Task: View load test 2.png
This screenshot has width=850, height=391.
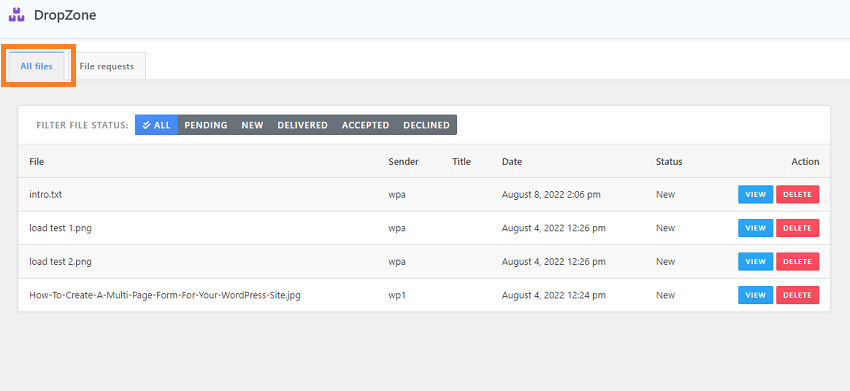Action: [755, 261]
